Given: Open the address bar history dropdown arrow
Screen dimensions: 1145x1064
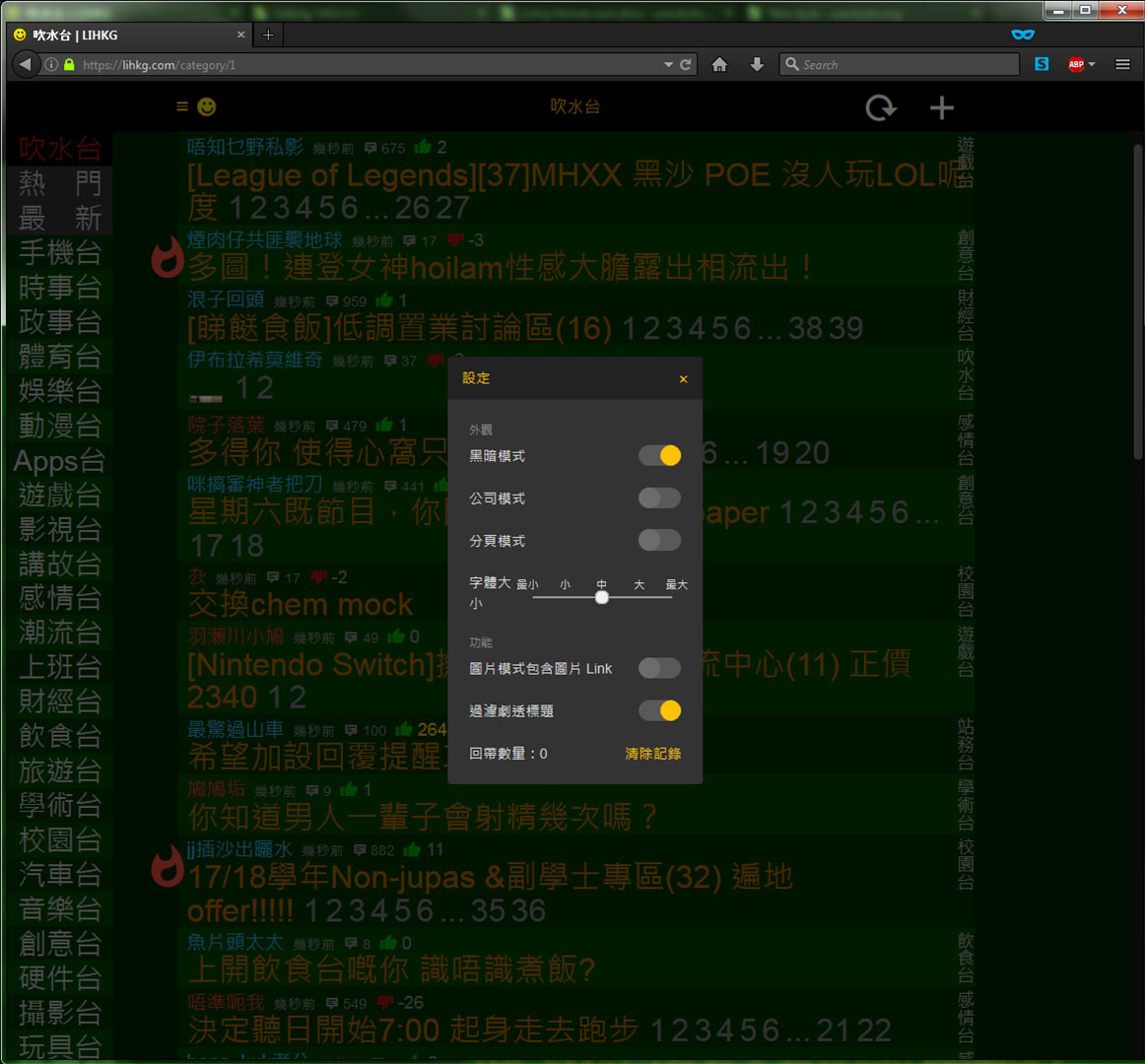Looking at the screenshot, I should point(669,64).
